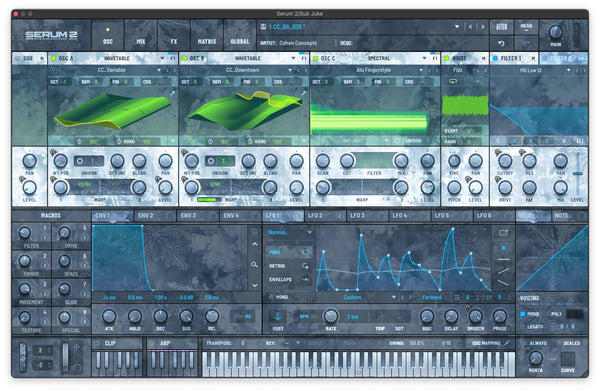600x391 pixels.
Task: Click the LFO export shape icon
Action: click(503, 232)
